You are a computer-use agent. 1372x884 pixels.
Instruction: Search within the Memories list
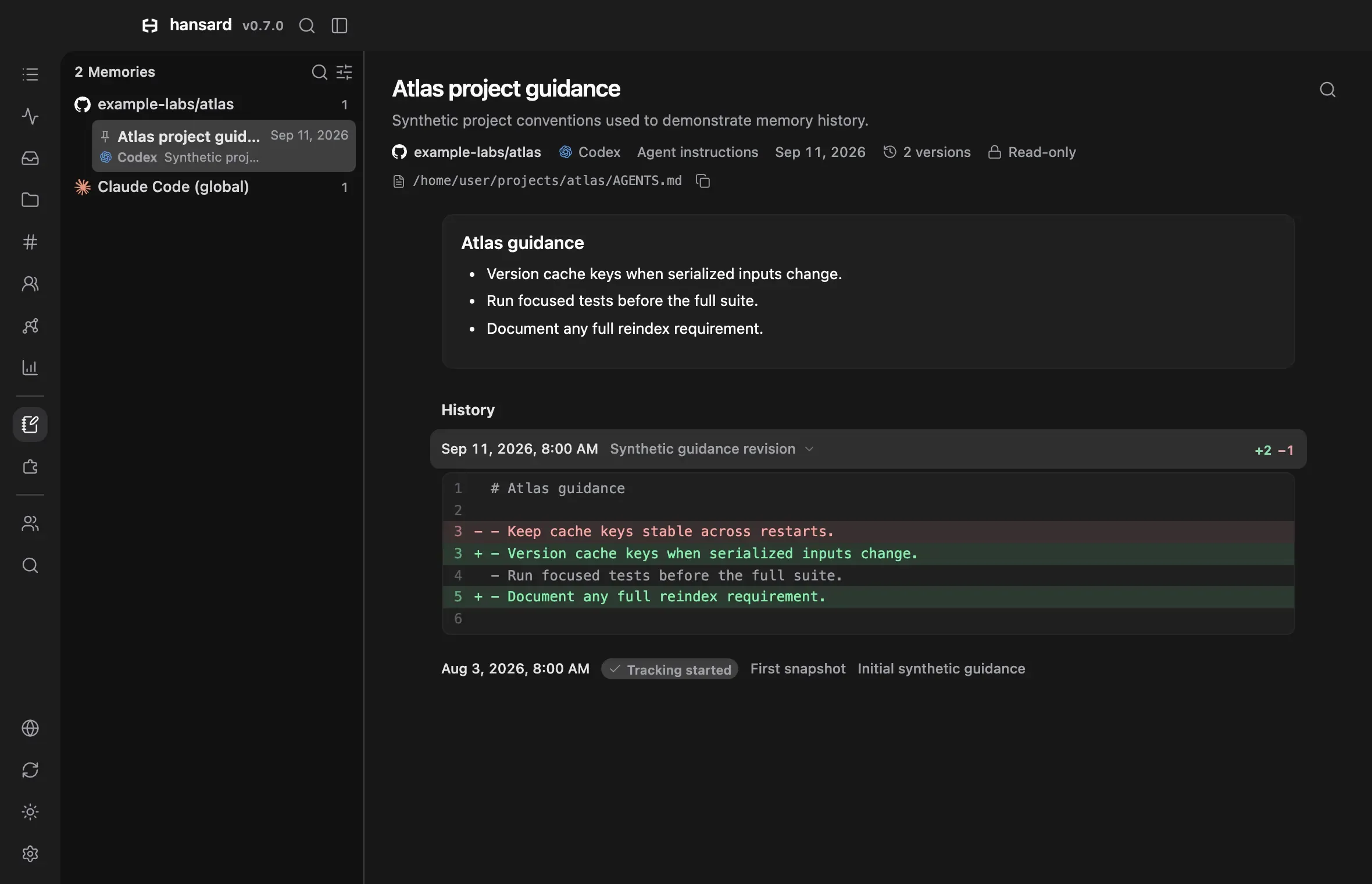(x=319, y=72)
